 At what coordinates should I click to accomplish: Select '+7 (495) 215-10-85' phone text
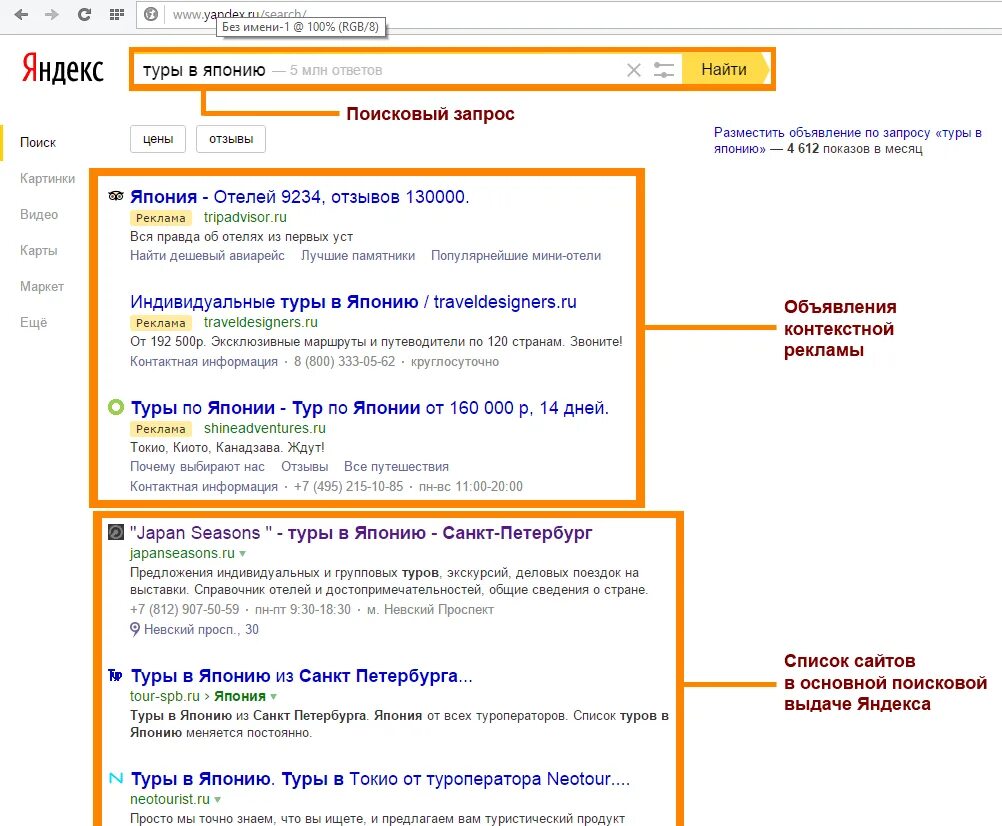[348, 486]
